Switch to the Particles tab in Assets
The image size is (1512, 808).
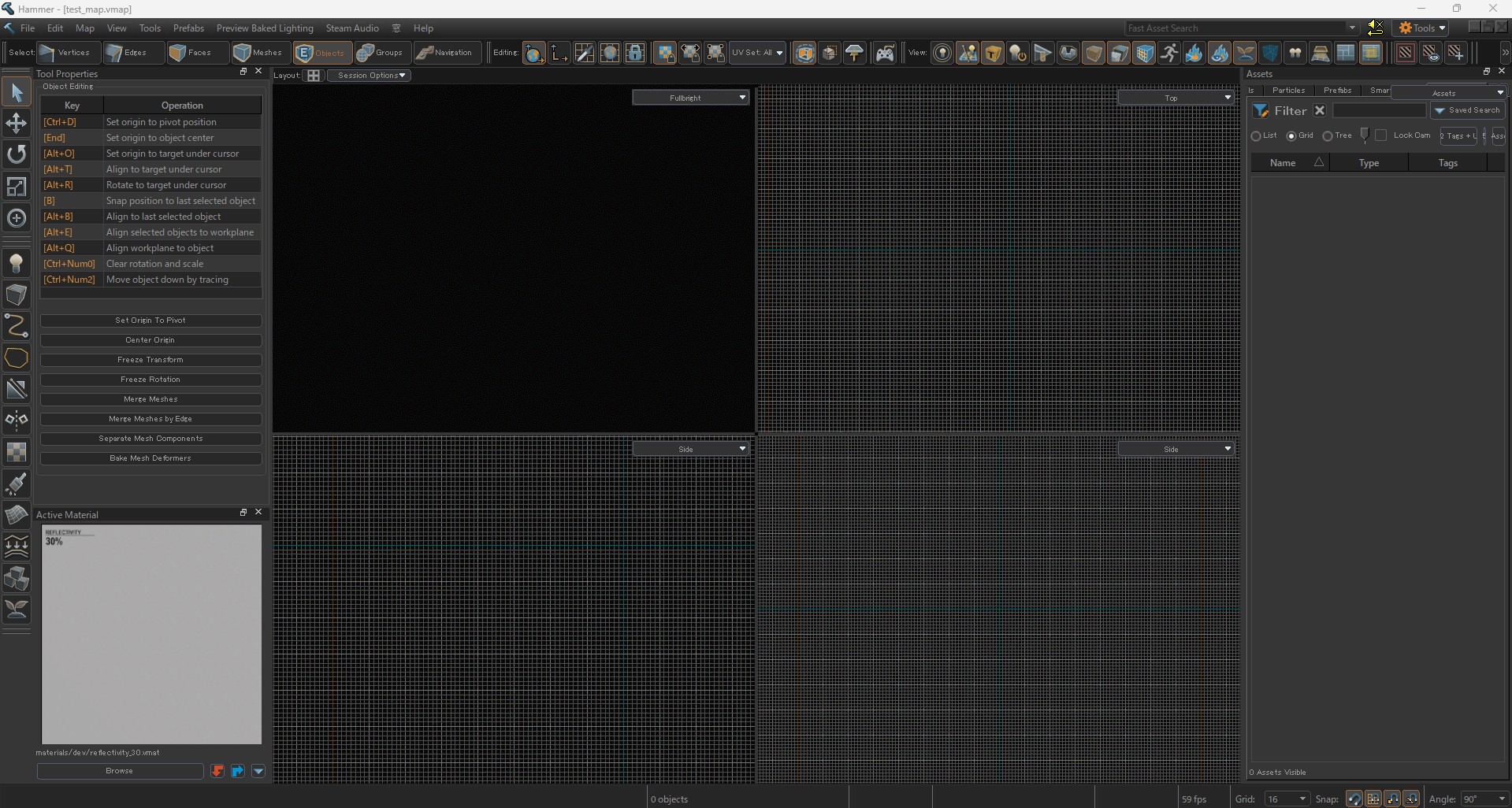coord(1288,91)
